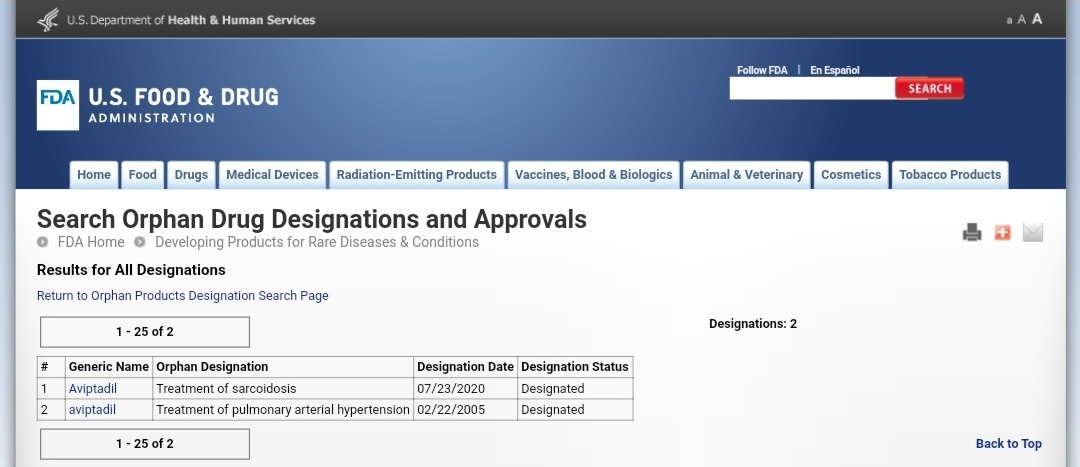Open the Food navigation tab
This screenshot has width=1080, height=467.
(143, 175)
